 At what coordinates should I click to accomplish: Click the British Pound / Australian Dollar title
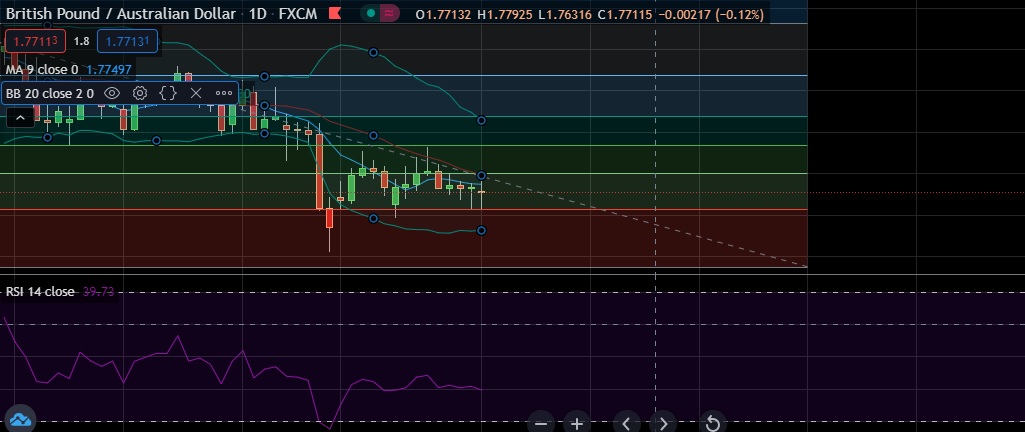point(121,14)
